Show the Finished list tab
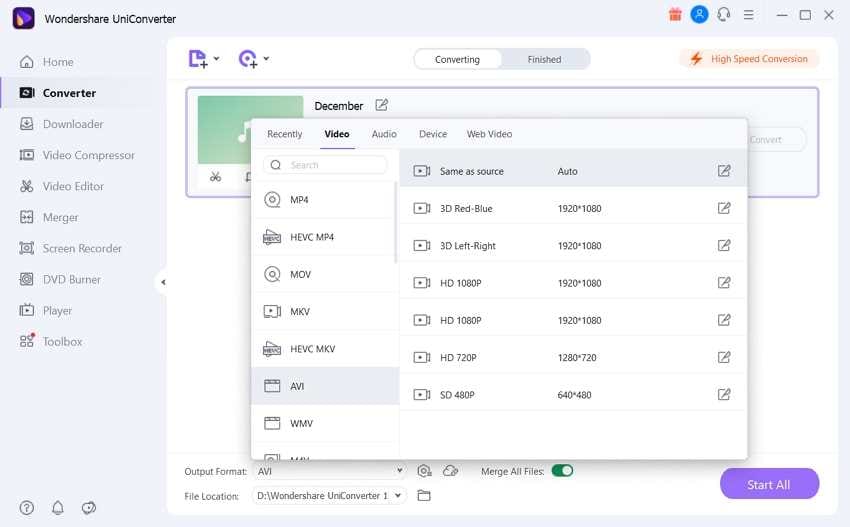 click(544, 59)
